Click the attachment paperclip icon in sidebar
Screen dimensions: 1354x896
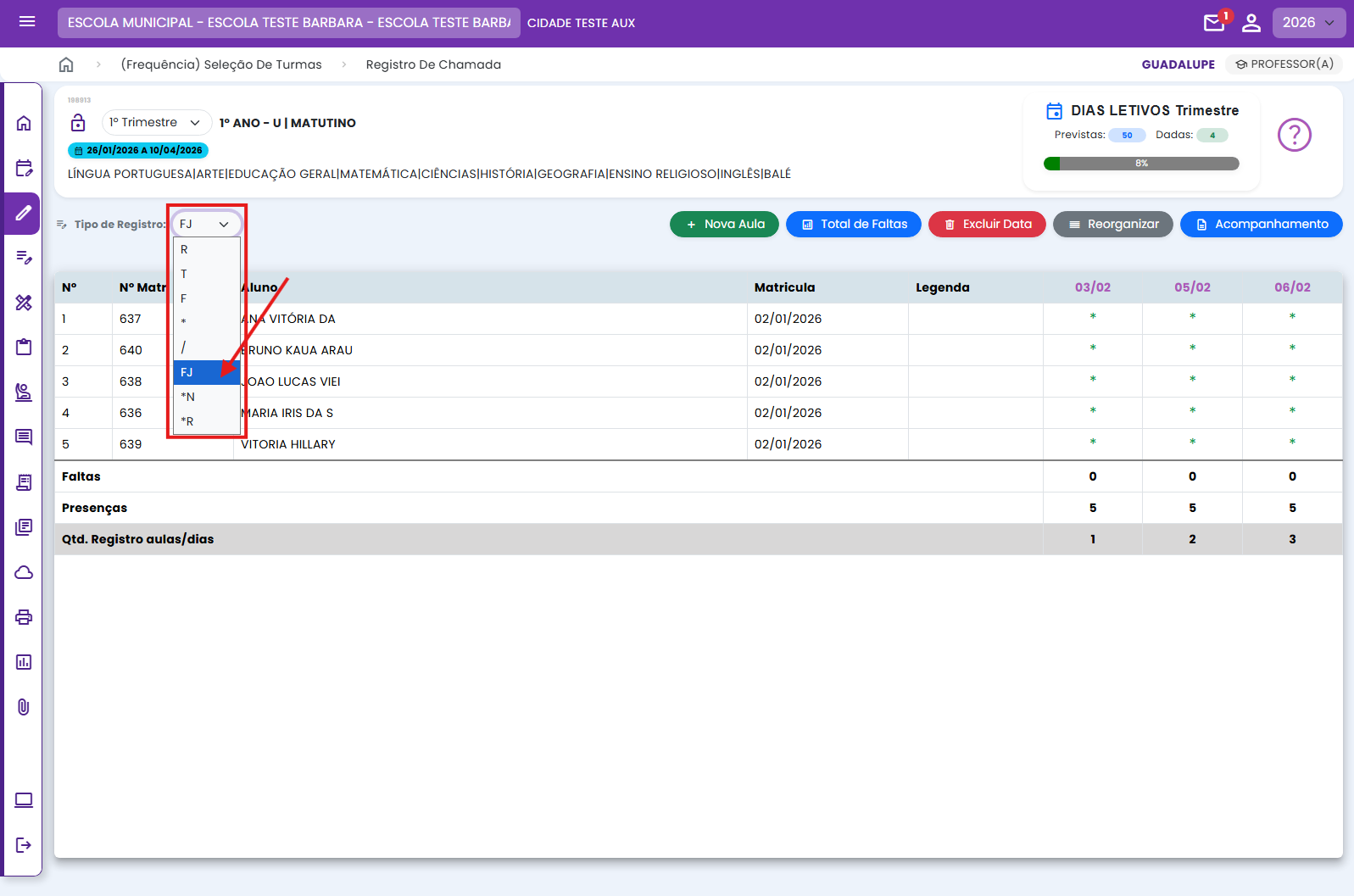tap(24, 707)
